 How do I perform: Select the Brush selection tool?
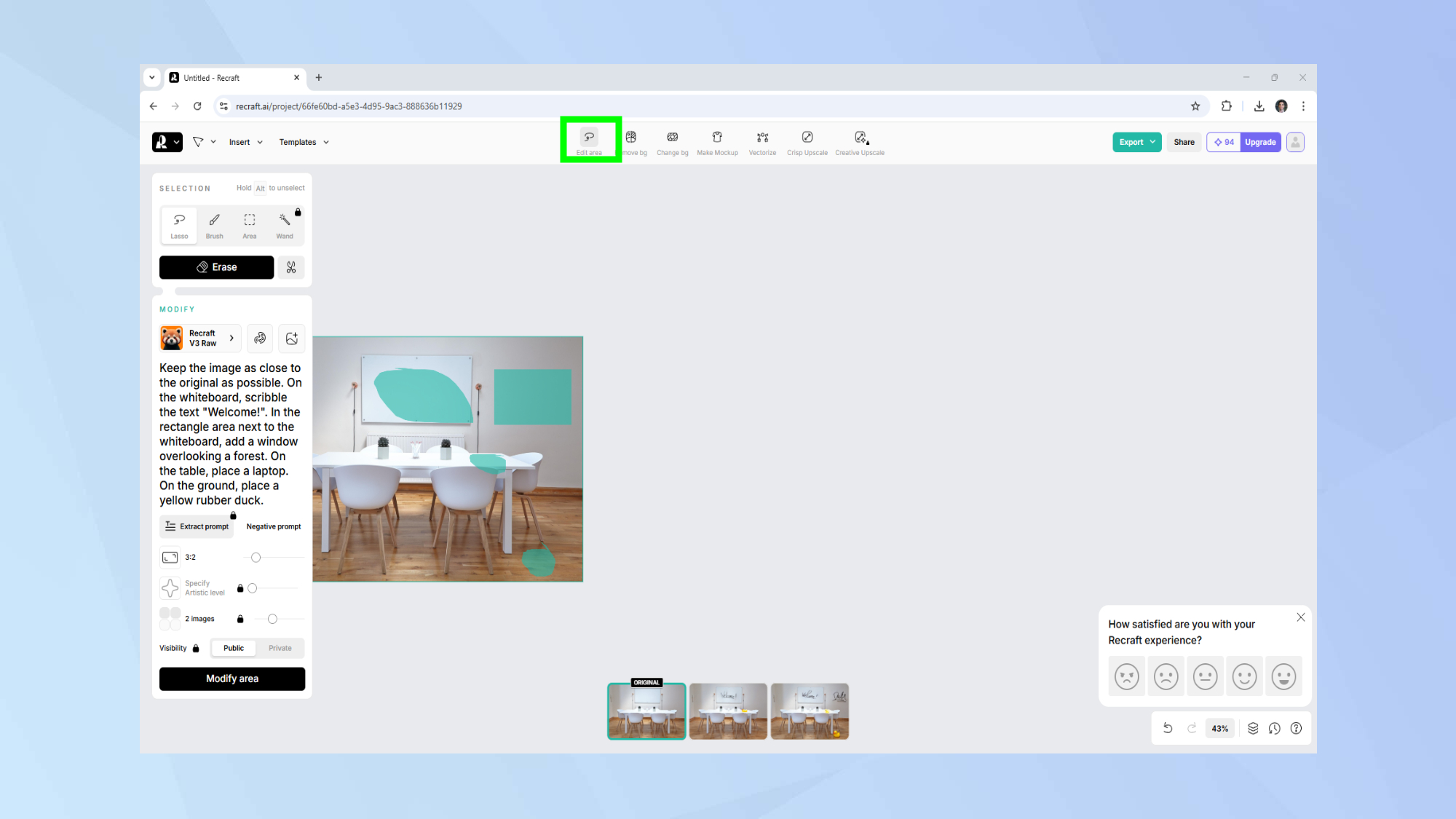pyautogui.click(x=214, y=225)
